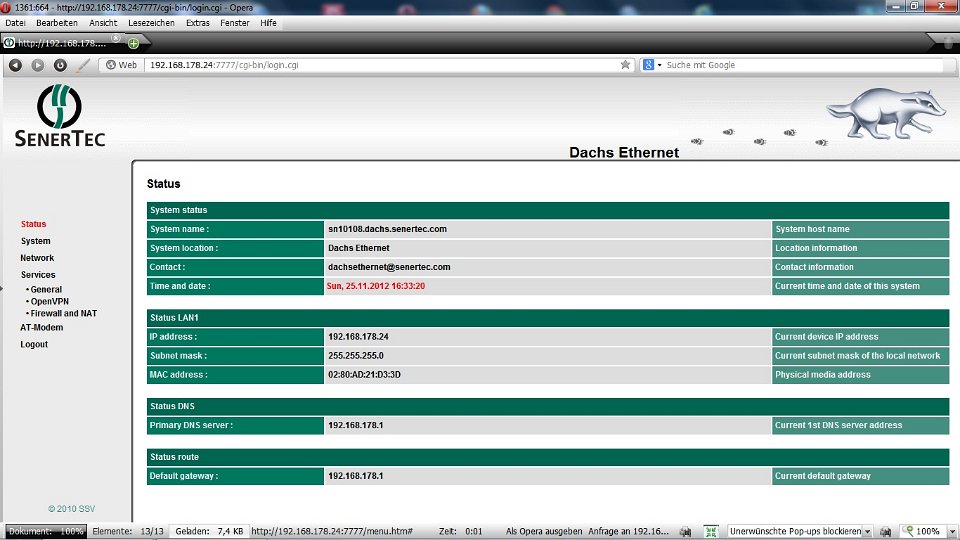Open the Google search engine dropdown
The image size is (960, 540).
click(x=652, y=65)
